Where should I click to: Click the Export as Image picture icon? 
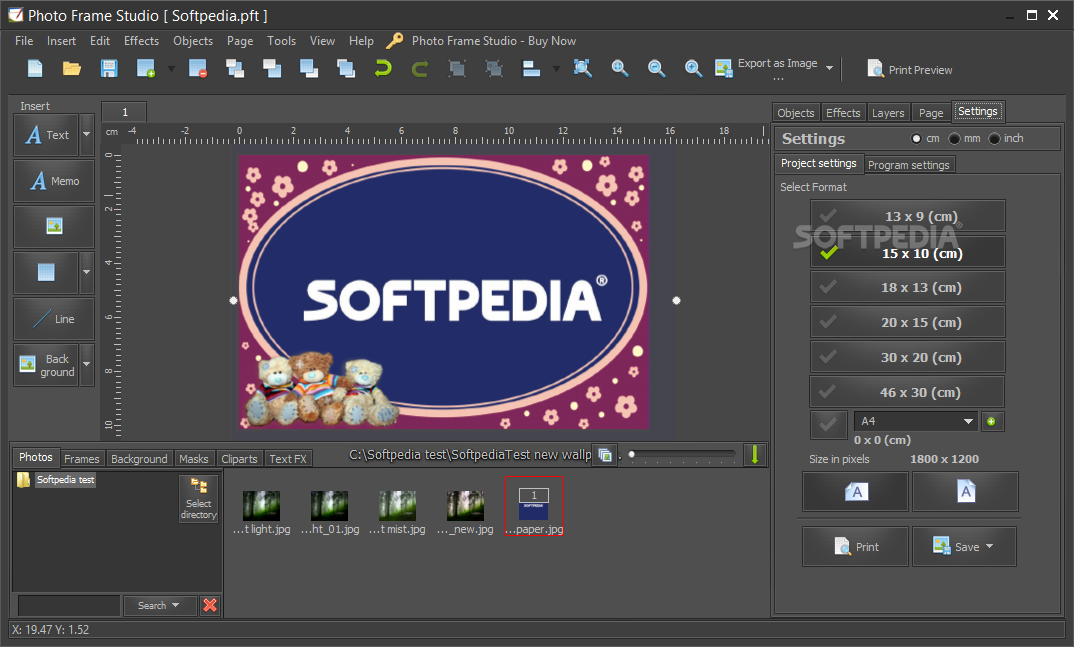click(724, 68)
